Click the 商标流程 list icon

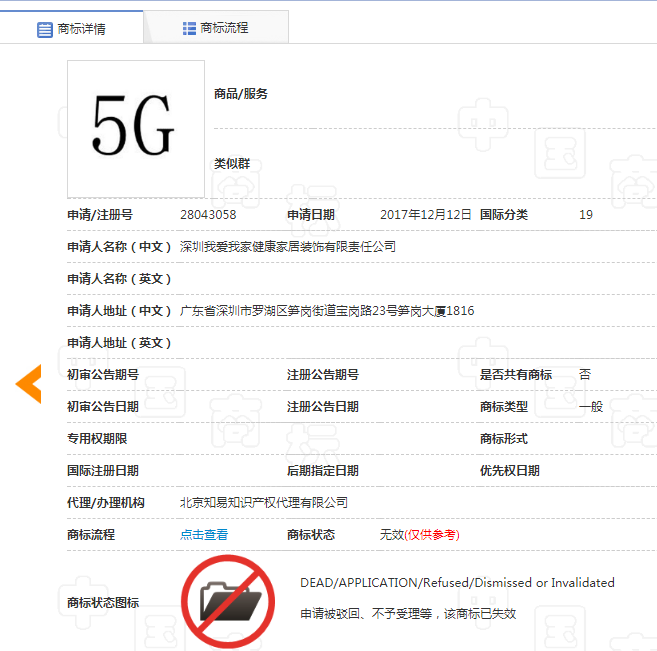click(189, 28)
